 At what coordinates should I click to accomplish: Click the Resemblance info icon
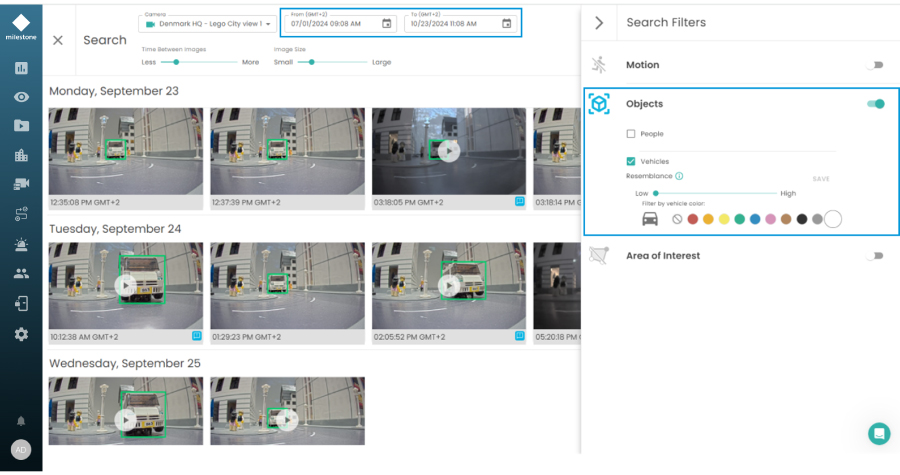[x=679, y=176]
